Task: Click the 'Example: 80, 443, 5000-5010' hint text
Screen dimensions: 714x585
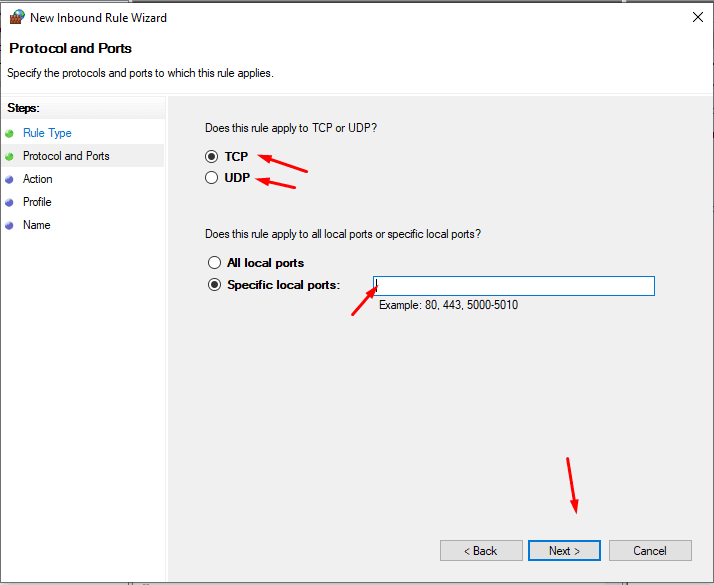Action: coord(449,305)
